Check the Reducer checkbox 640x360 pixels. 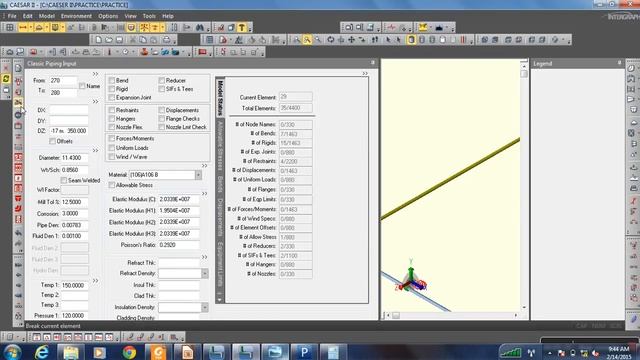point(162,80)
